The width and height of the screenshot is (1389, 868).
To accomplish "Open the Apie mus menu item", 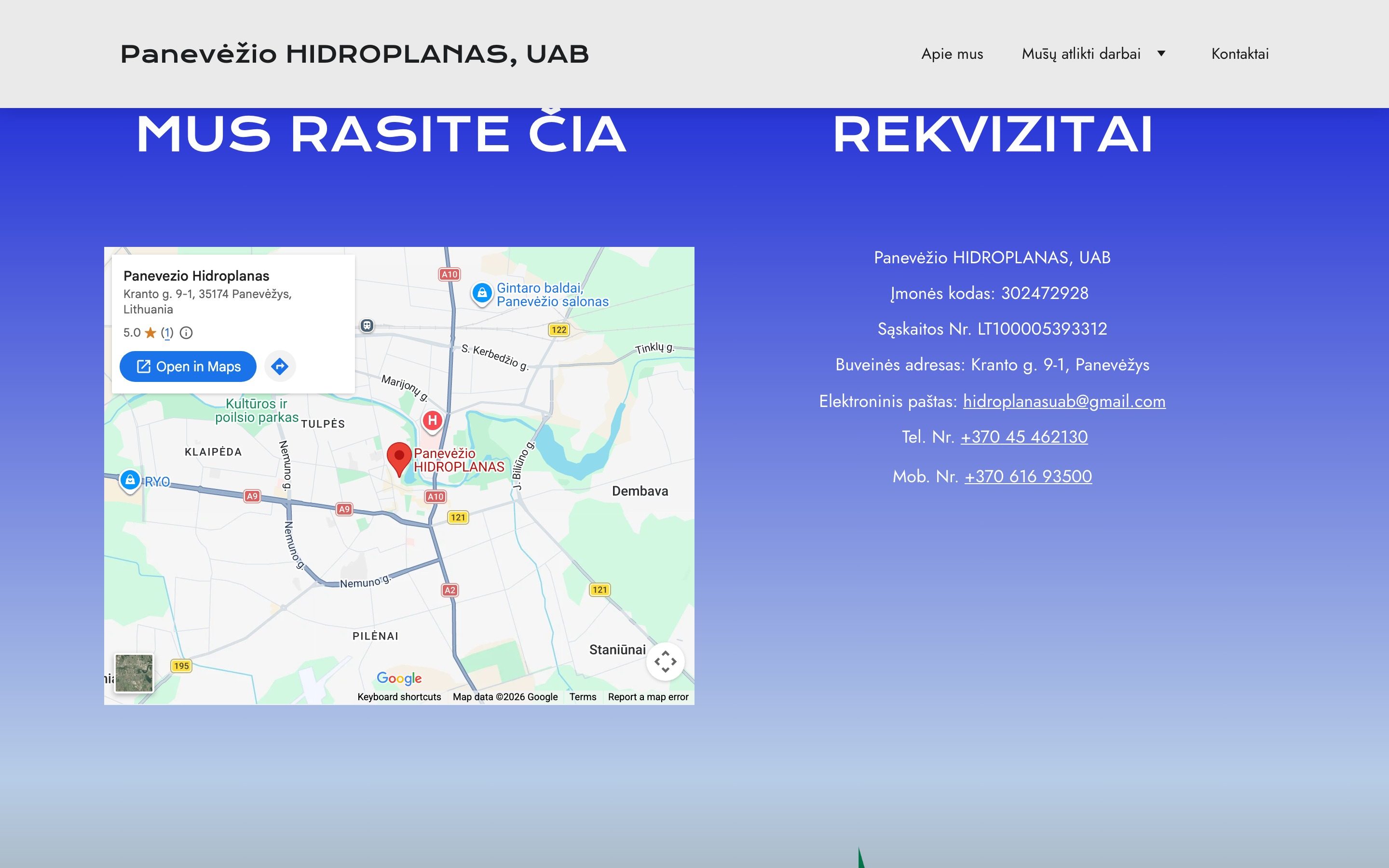I will (952, 54).
